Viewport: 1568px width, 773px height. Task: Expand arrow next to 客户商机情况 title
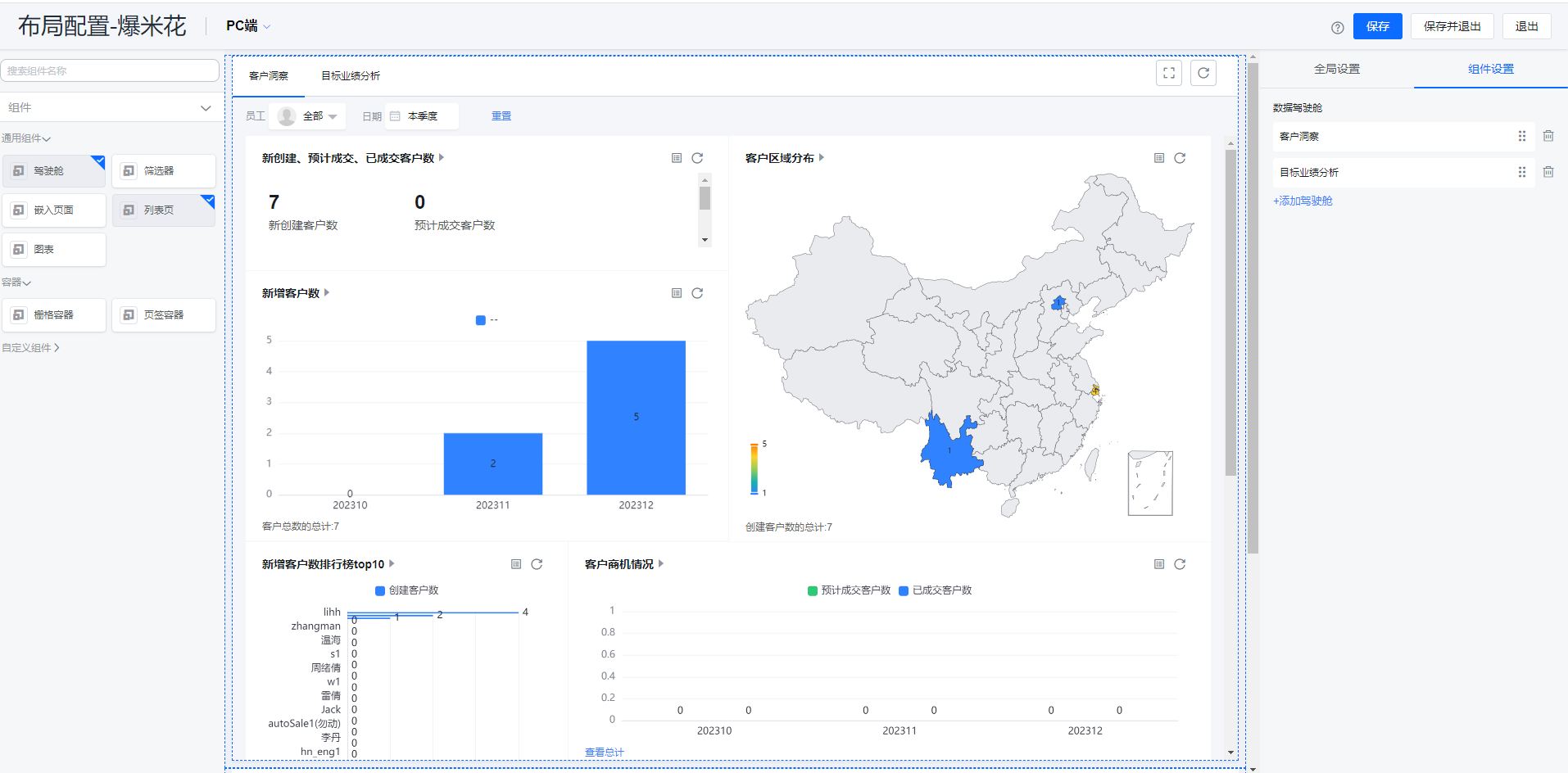[661, 563]
